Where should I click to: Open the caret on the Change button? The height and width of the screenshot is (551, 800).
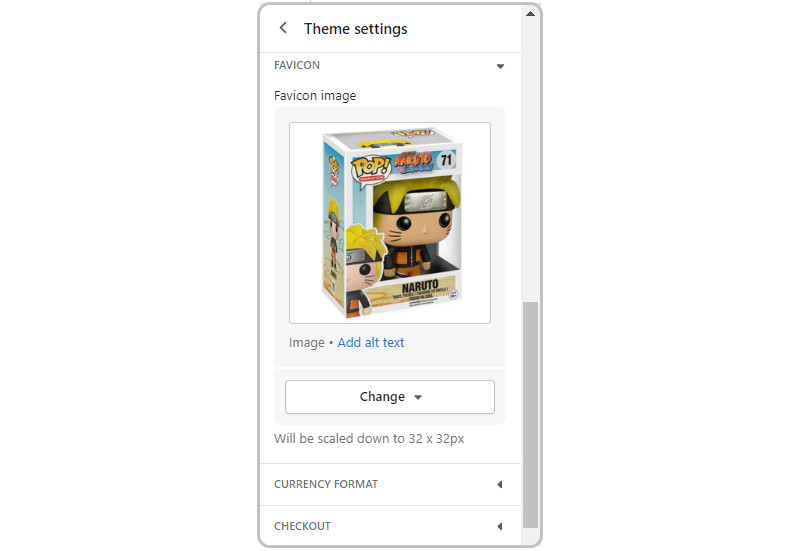point(418,397)
